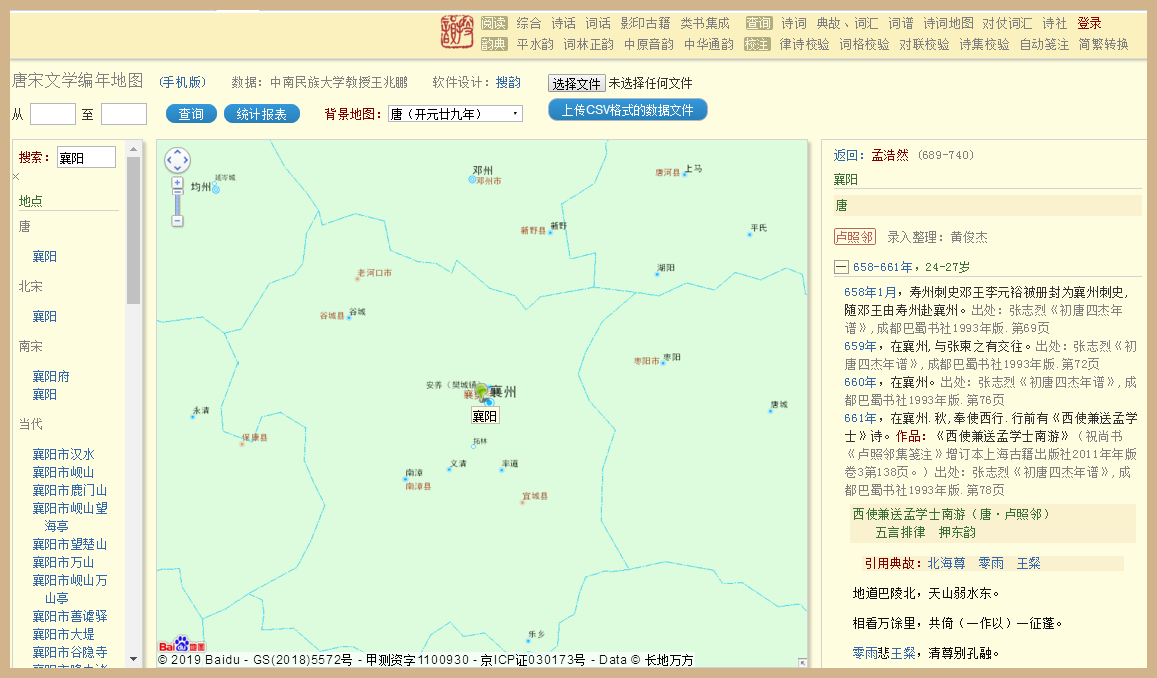The width and height of the screenshot is (1157, 678).
Task: Click the zoom in plus icon on map
Action: click(x=177, y=183)
